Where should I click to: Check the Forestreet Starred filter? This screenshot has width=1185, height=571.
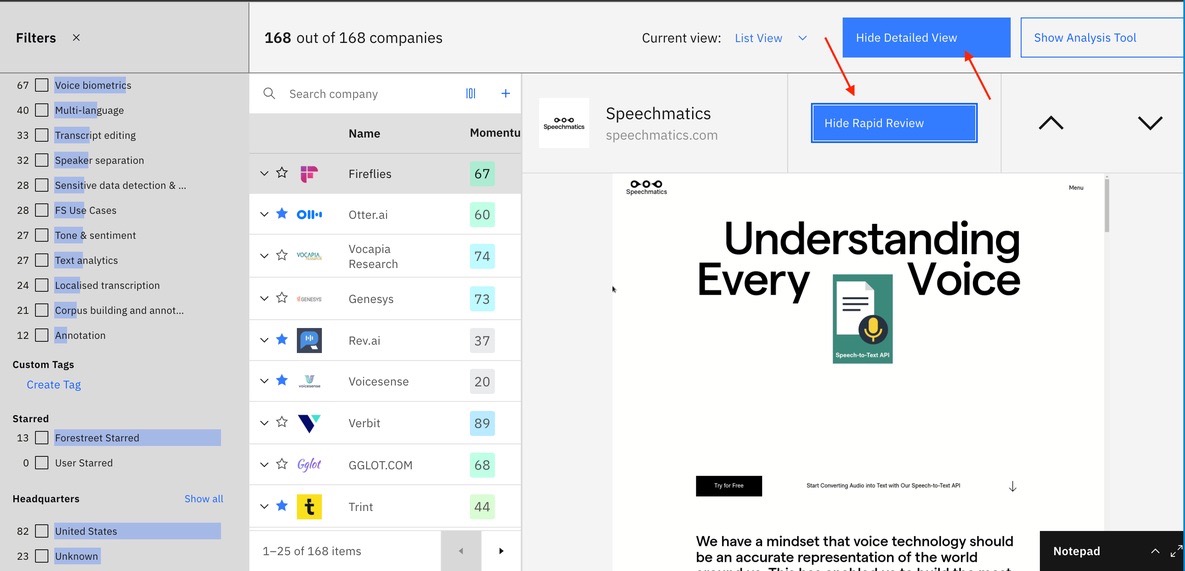click(x=42, y=437)
